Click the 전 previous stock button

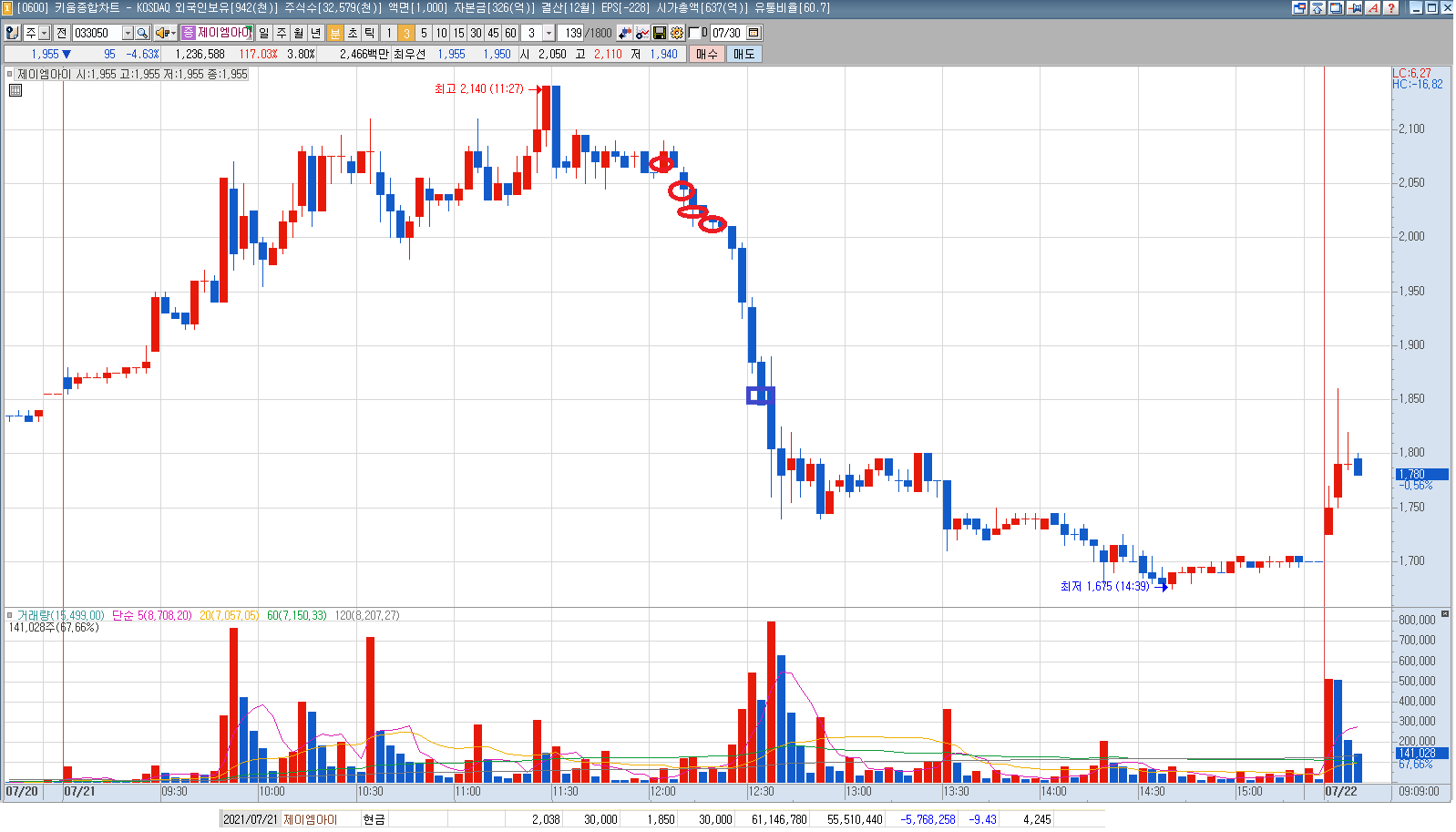pyautogui.click(x=61, y=33)
